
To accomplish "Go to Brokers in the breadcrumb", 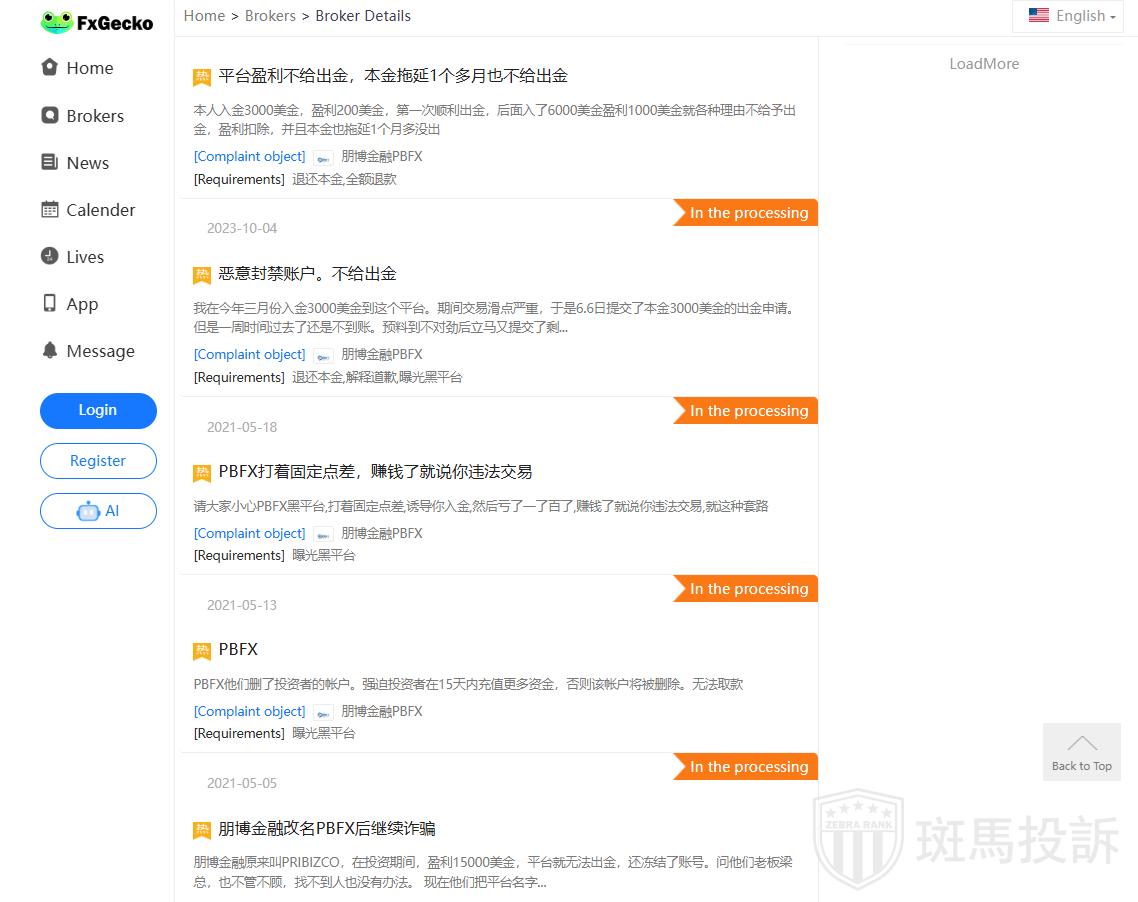I will [x=270, y=16].
